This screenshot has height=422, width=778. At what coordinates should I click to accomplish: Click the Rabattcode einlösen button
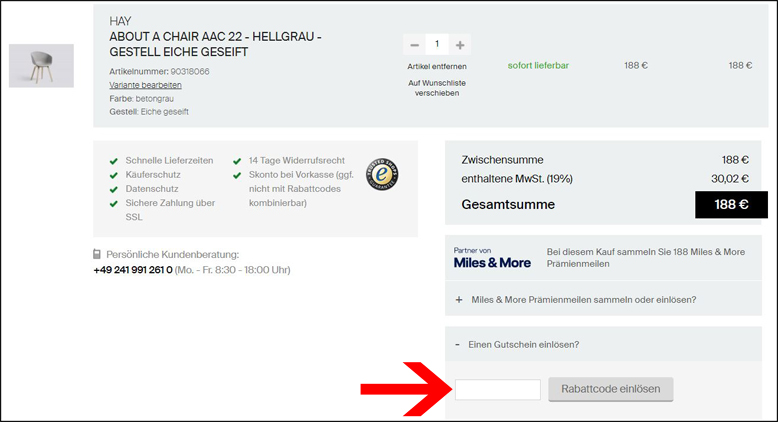click(x=611, y=389)
